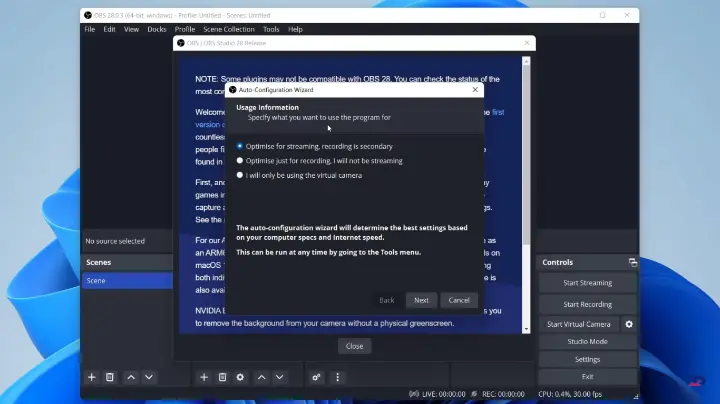Open the Edit menu
The width and height of the screenshot is (720, 404).
coord(109,29)
